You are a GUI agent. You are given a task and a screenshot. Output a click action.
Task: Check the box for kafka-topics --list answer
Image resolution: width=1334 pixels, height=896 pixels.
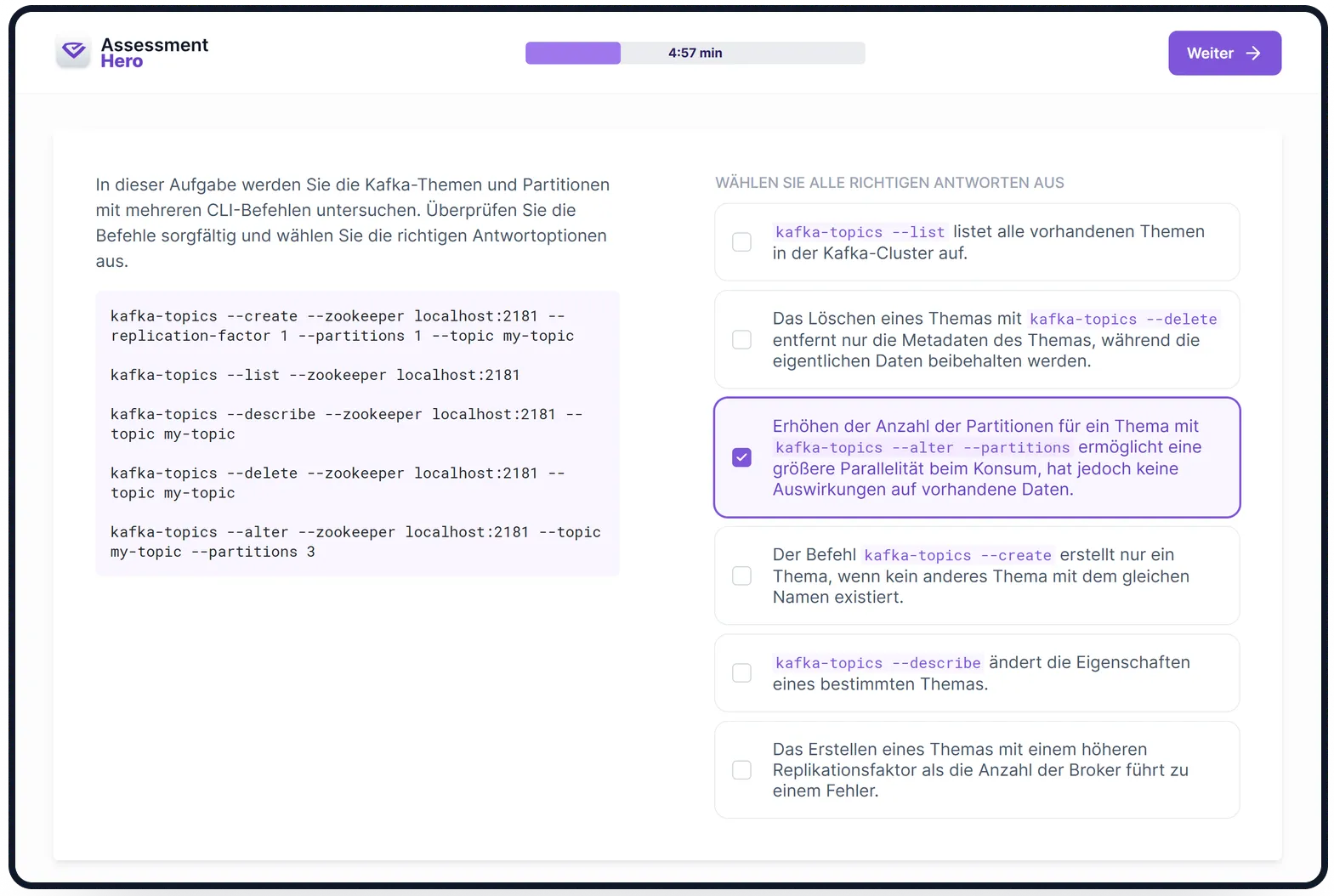coord(741,242)
